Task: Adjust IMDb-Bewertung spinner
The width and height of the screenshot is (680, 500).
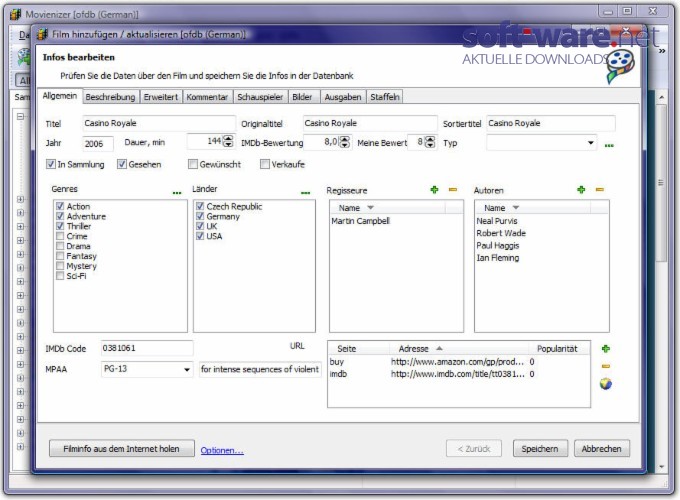Action: (345, 141)
